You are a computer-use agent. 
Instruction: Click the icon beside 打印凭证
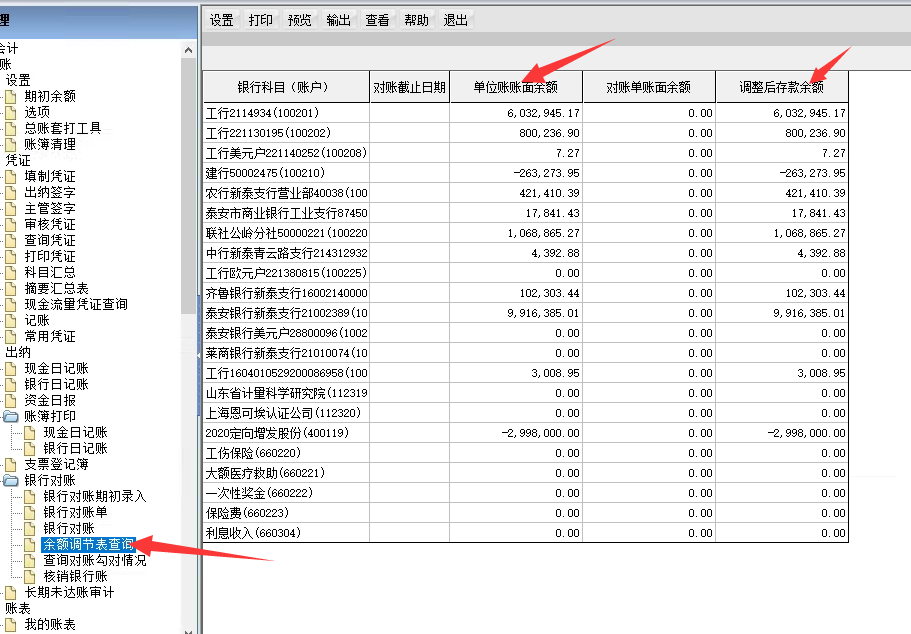(10, 256)
